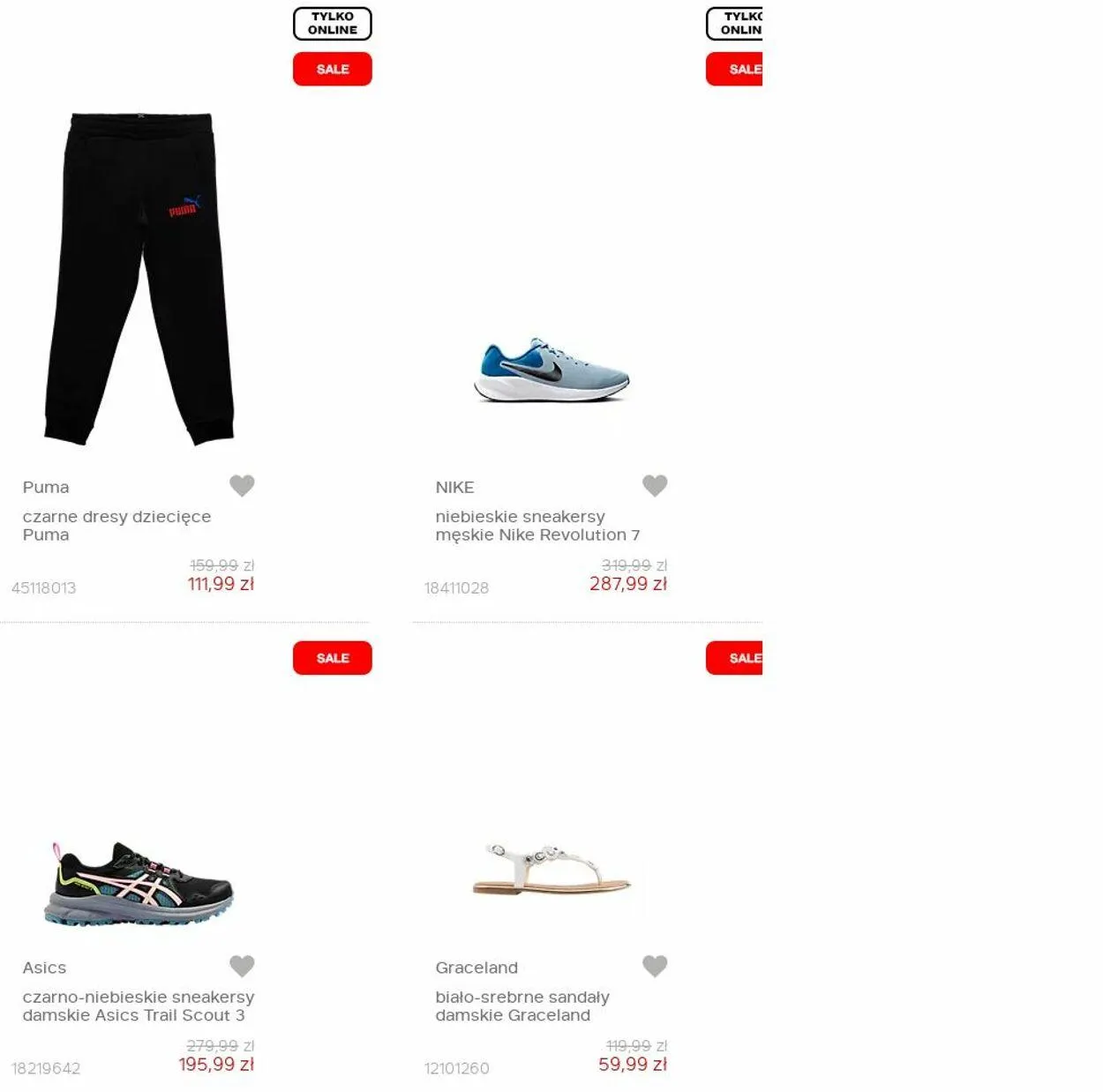This screenshot has width=1103, height=1092.
Task: Click the Graceland brand label
Action: (x=476, y=968)
